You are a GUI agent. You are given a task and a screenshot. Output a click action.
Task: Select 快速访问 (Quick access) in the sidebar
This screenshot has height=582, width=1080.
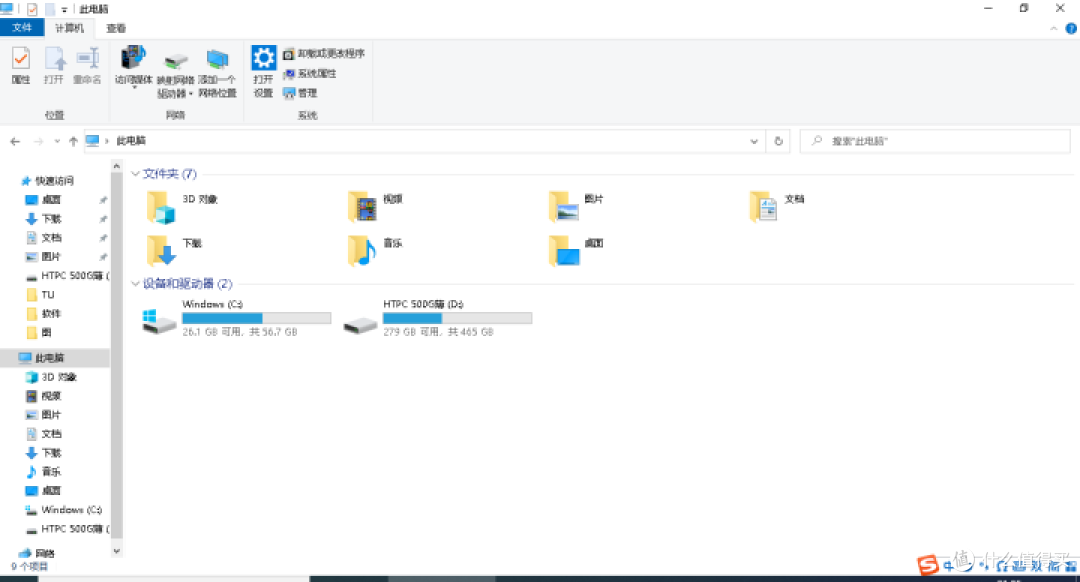point(47,181)
